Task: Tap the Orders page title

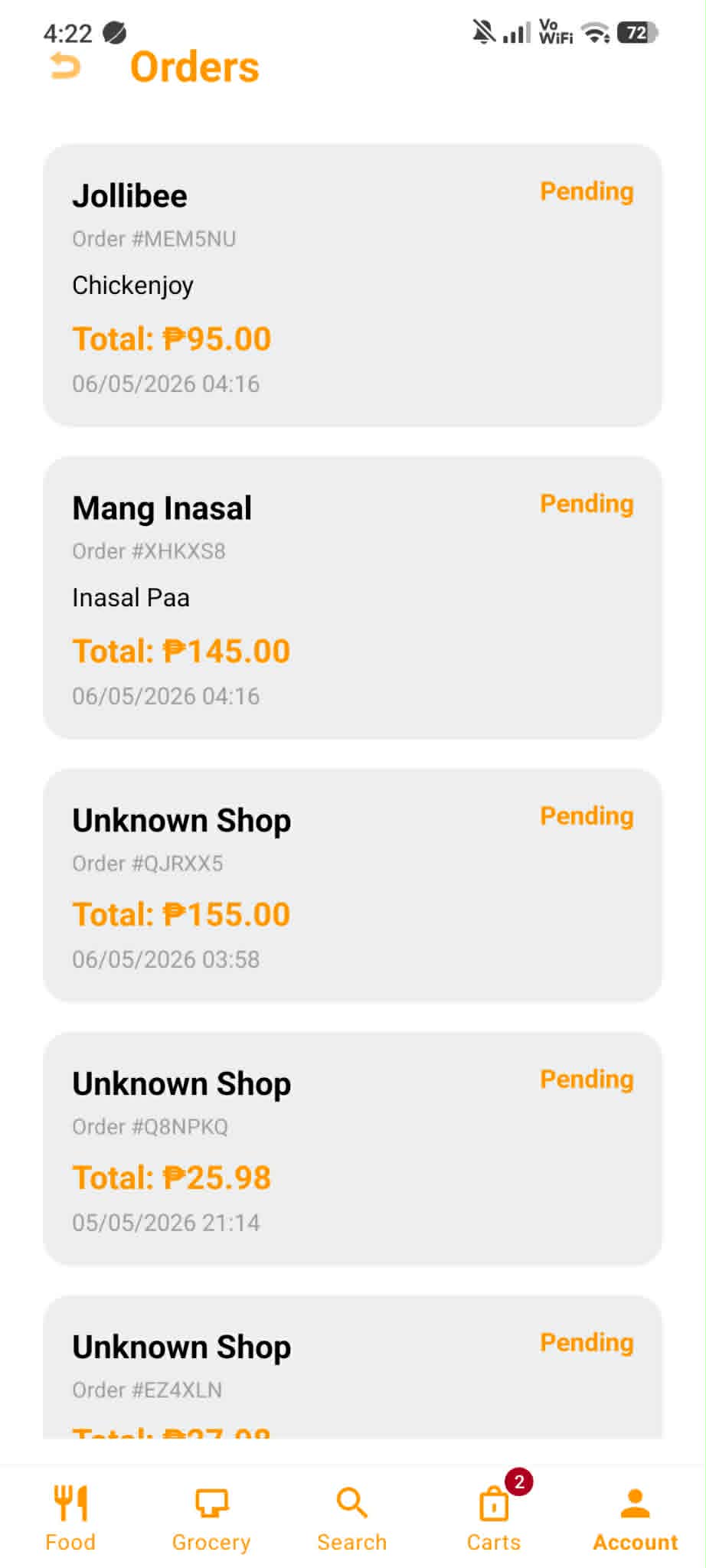Action: [194, 67]
